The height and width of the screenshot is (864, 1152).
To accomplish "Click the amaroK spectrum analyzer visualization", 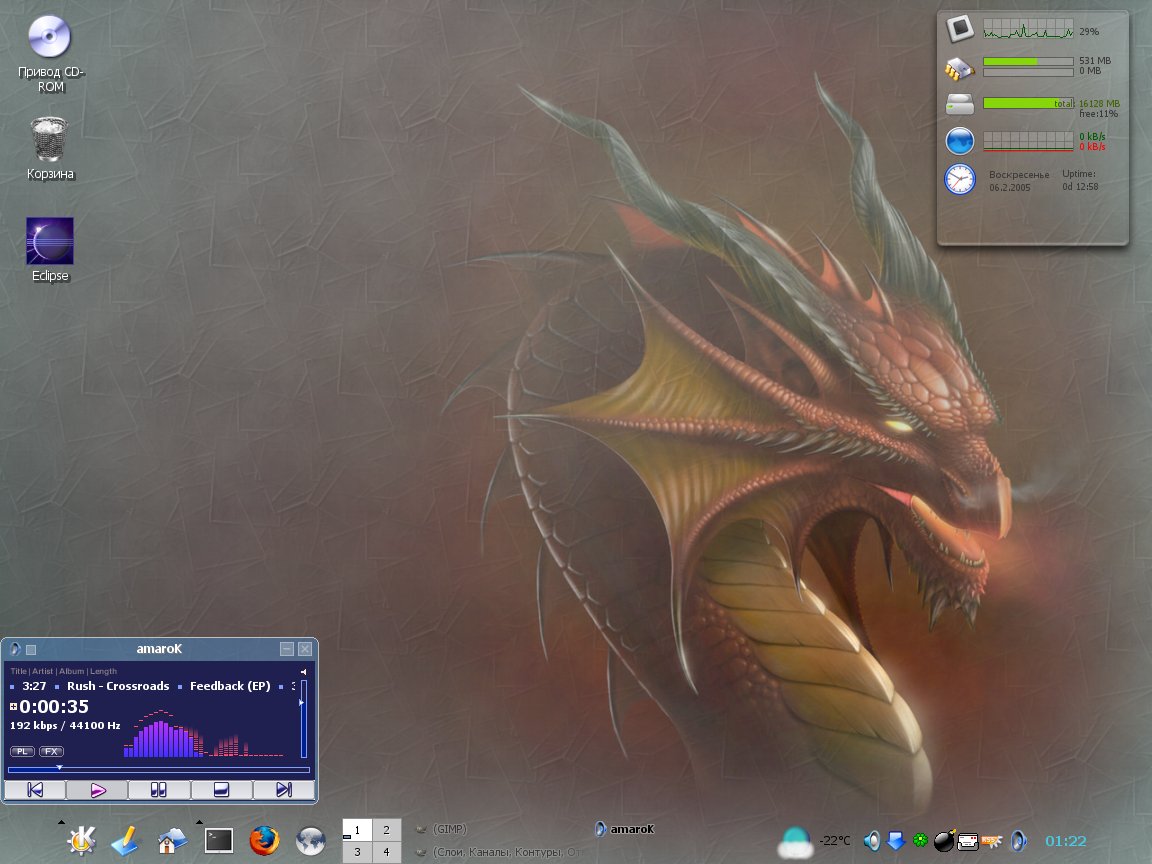I will [204, 733].
